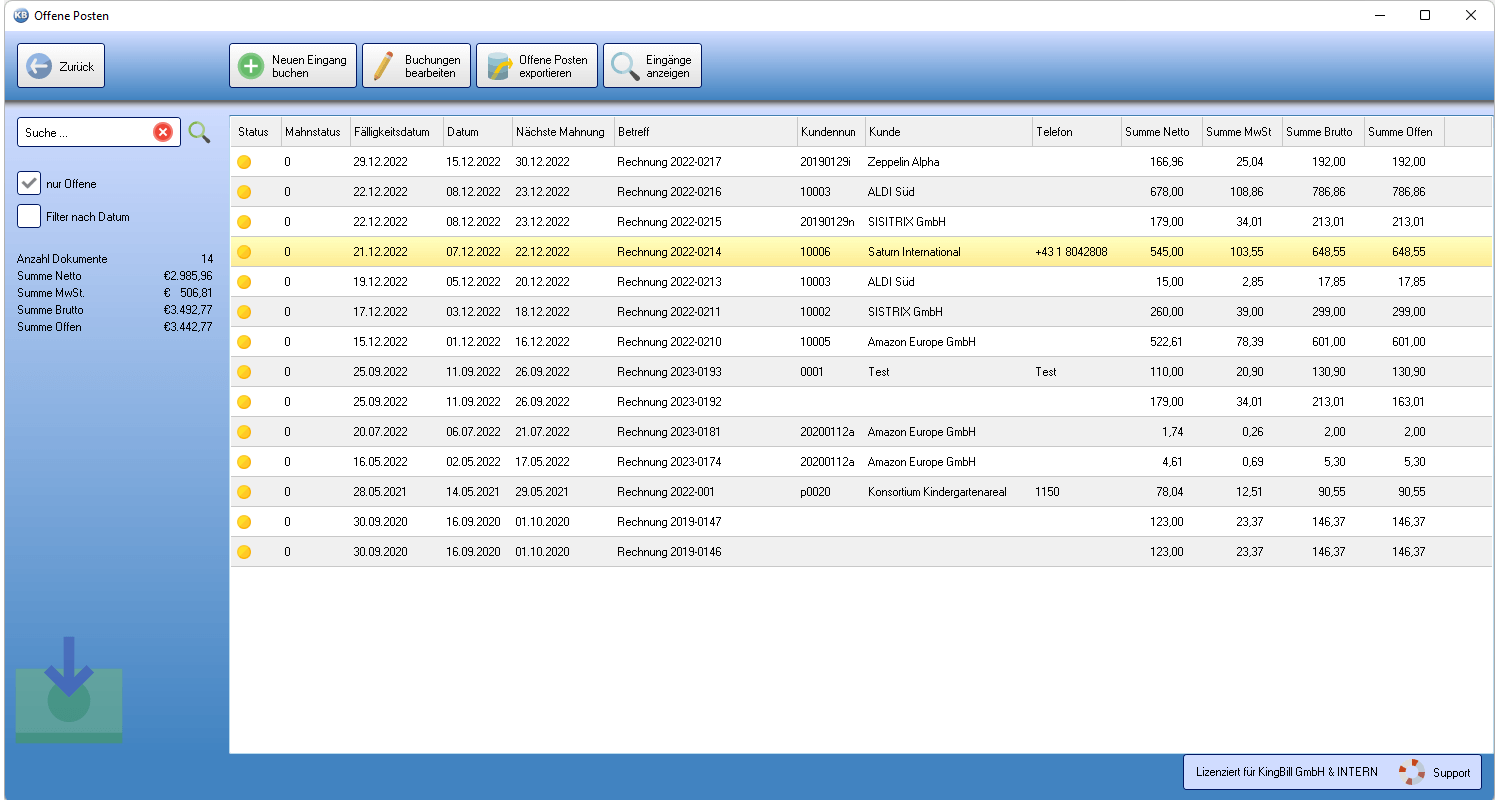Viewport: 1500px width, 800px height.
Task: Click customer Saturn International
Action: point(914,252)
